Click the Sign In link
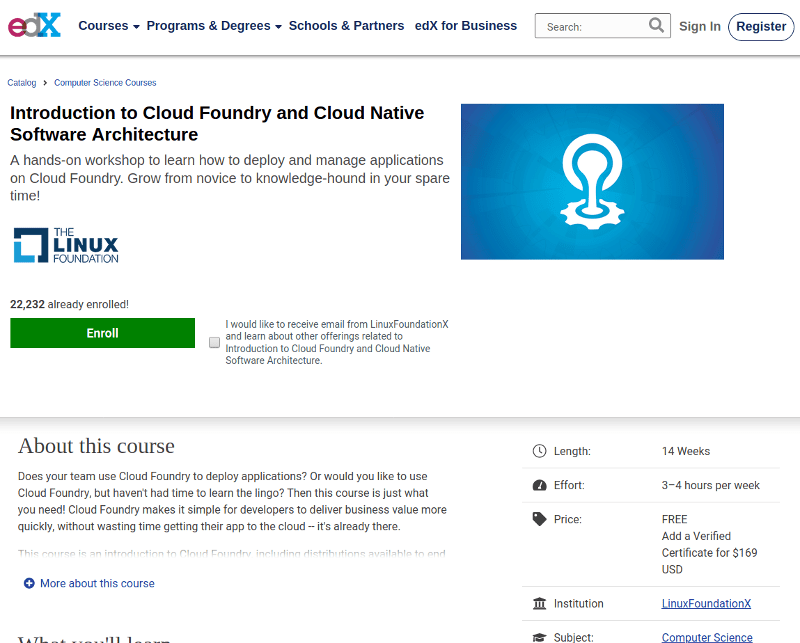 tap(699, 27)
